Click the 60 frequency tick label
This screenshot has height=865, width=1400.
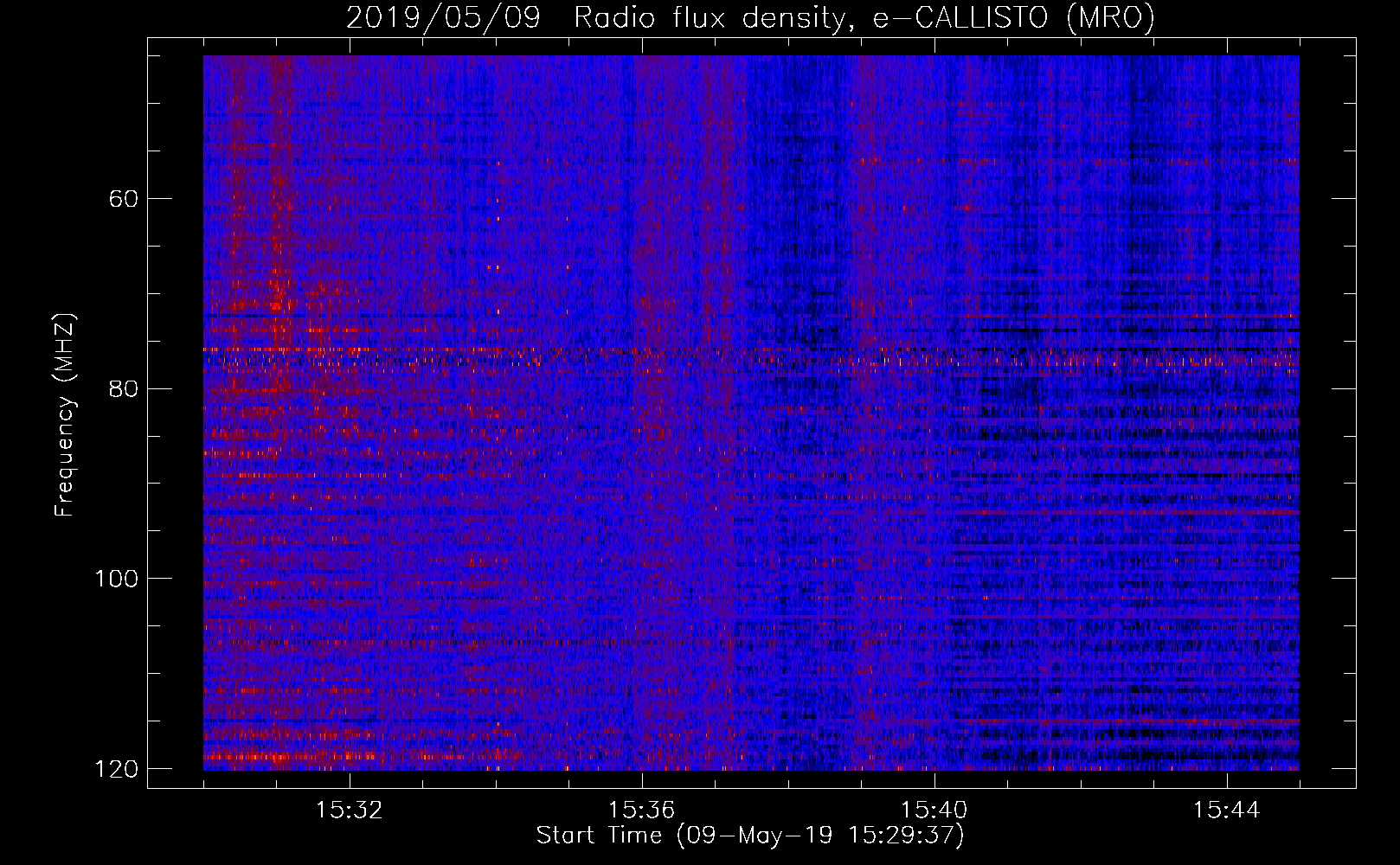click(125, 199)
